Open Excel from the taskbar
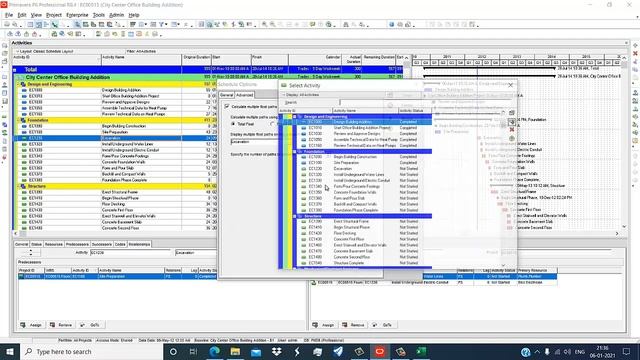This screenshot has height=360, width=640. coord(421,351)
